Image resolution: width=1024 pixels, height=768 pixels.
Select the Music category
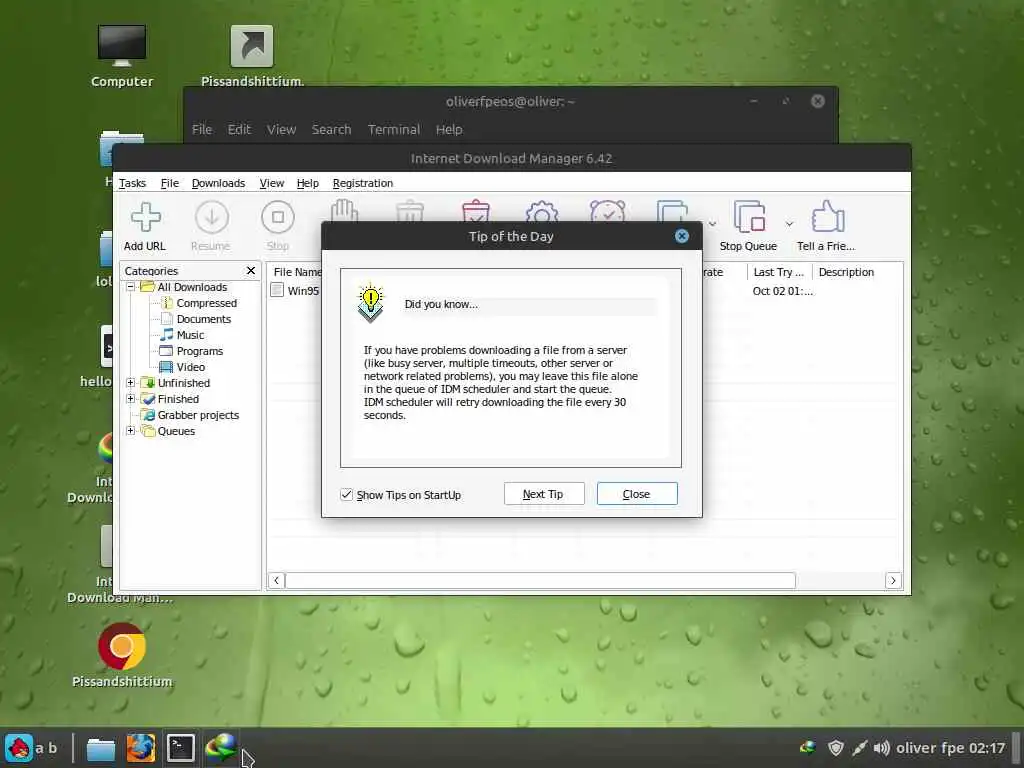tap(190, 335)
